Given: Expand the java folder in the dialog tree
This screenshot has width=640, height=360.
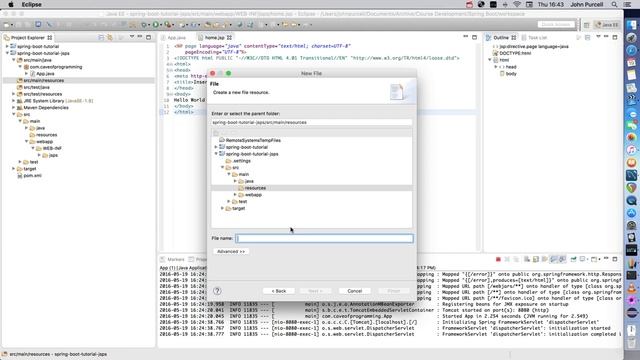Looking at the screenshot, I should pos(235,181).
